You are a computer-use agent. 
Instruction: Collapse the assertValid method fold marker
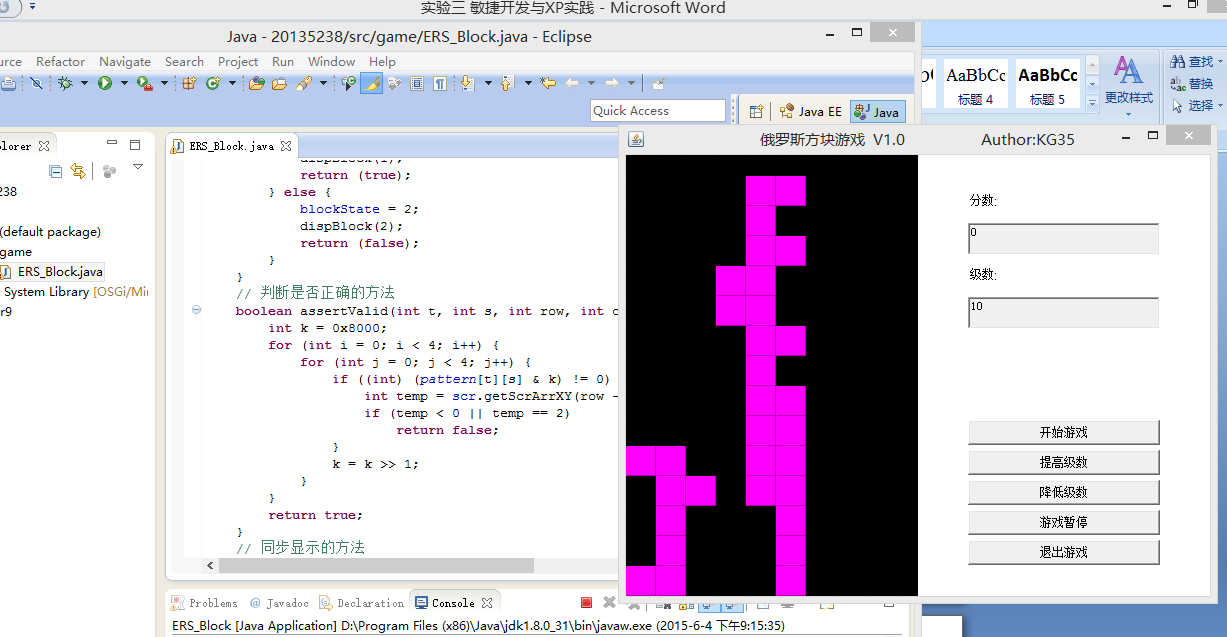click(x=198, y=311)
